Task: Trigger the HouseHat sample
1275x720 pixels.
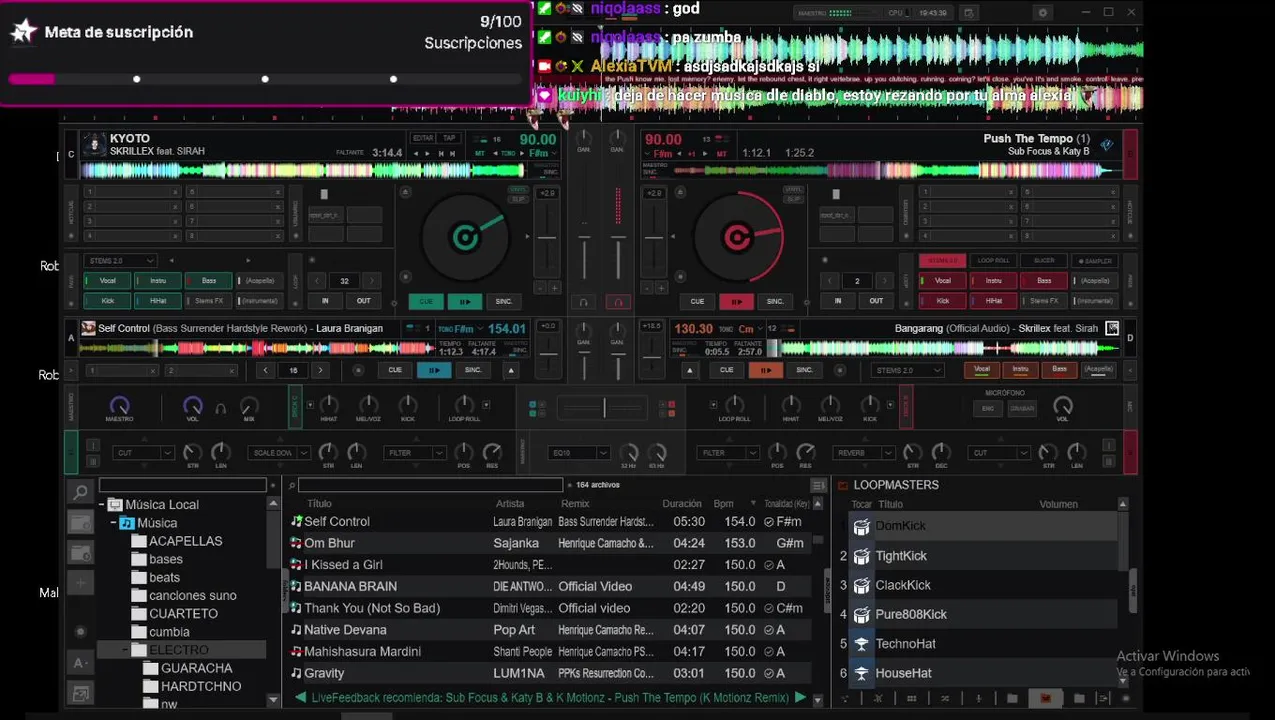Action: 861,673
